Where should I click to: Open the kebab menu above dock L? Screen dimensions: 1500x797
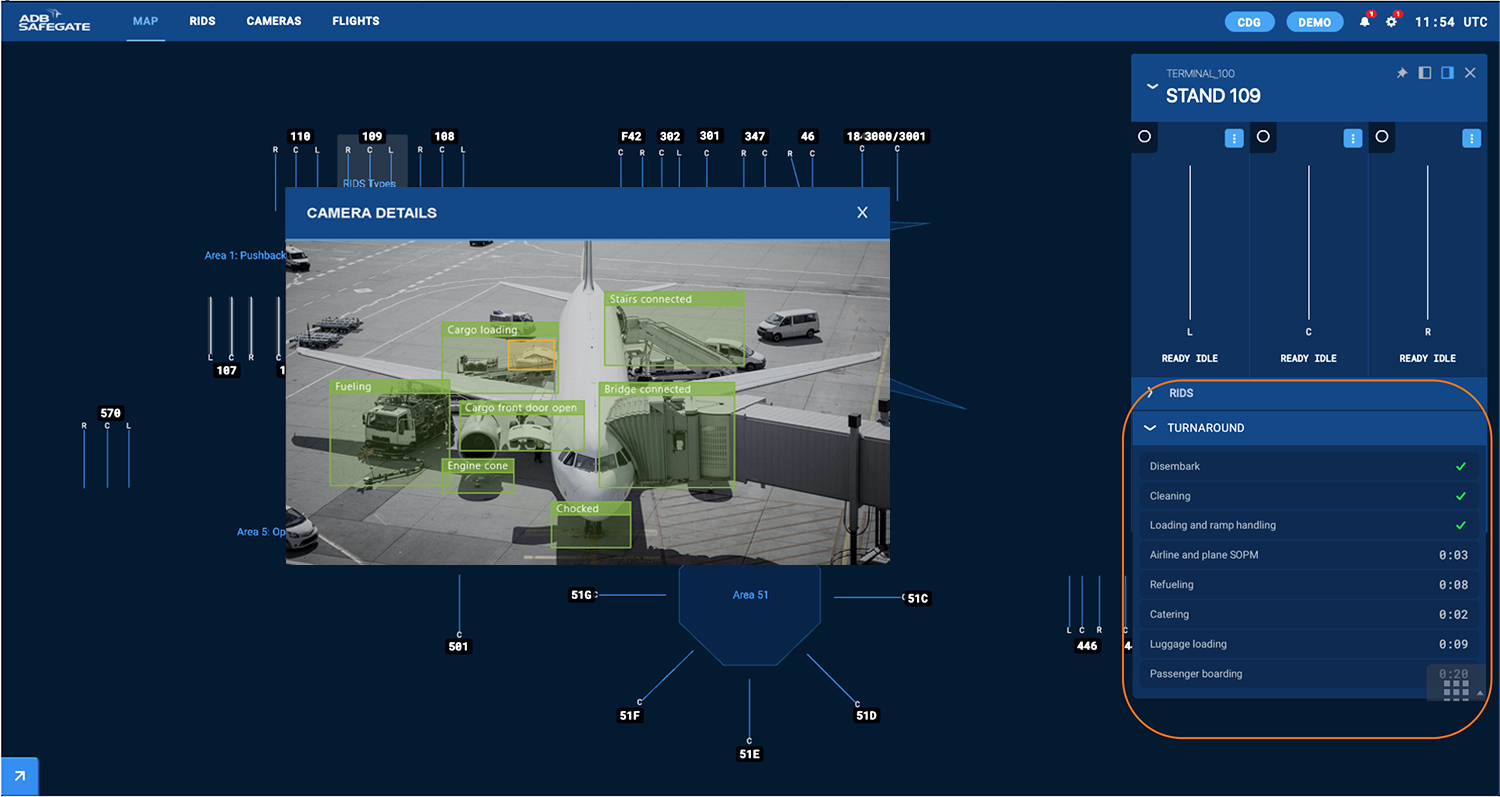pos(1234,138)
